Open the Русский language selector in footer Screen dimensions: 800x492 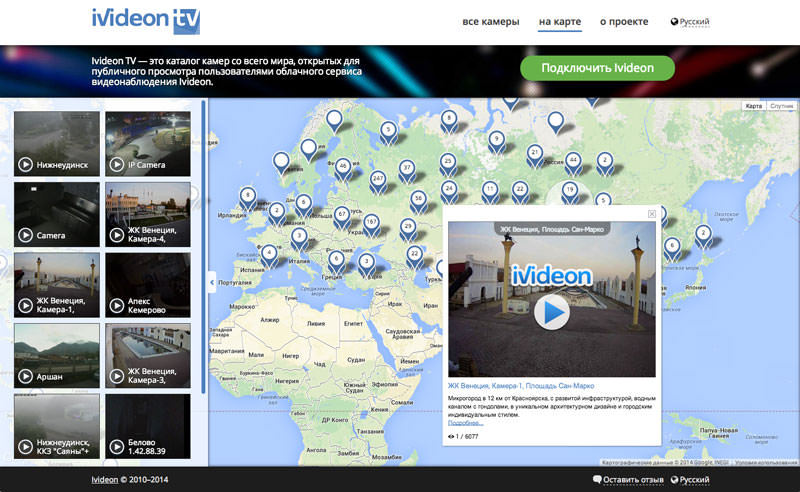[x=690, y=480]
